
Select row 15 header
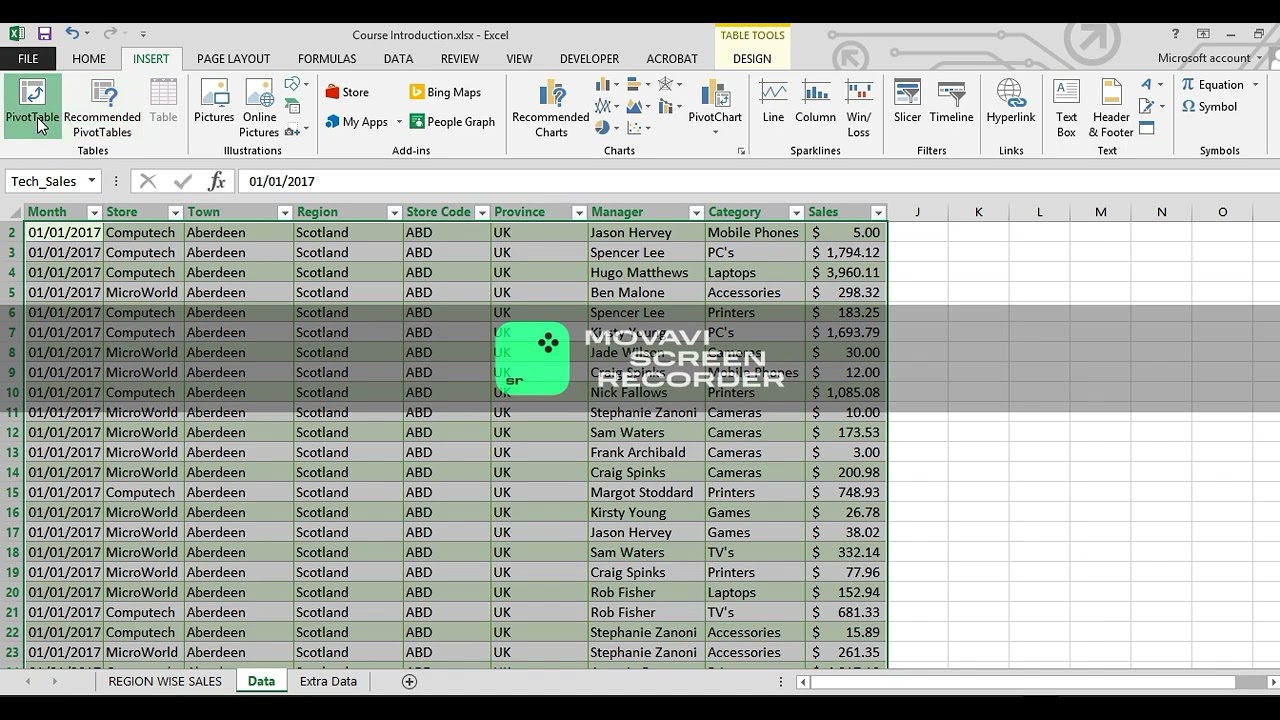(13, 492)
